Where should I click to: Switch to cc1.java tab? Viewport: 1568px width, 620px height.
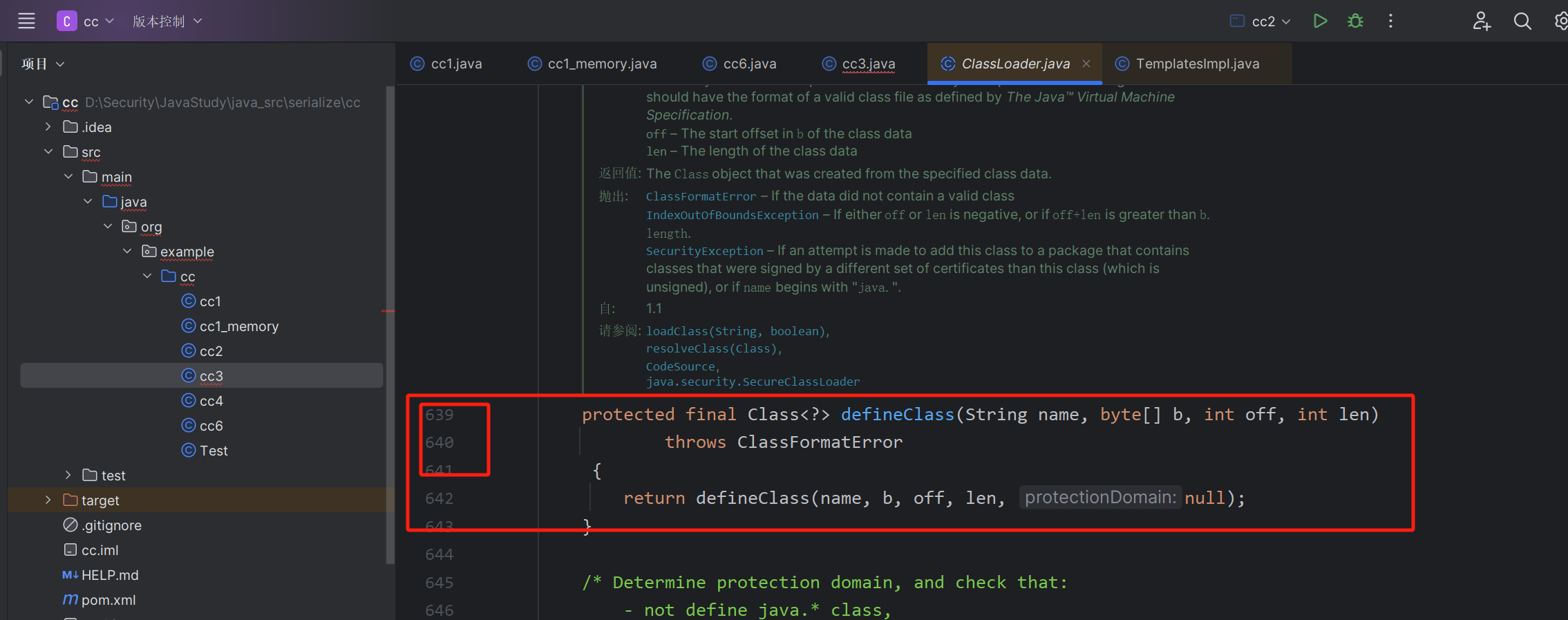coord(446,64)
